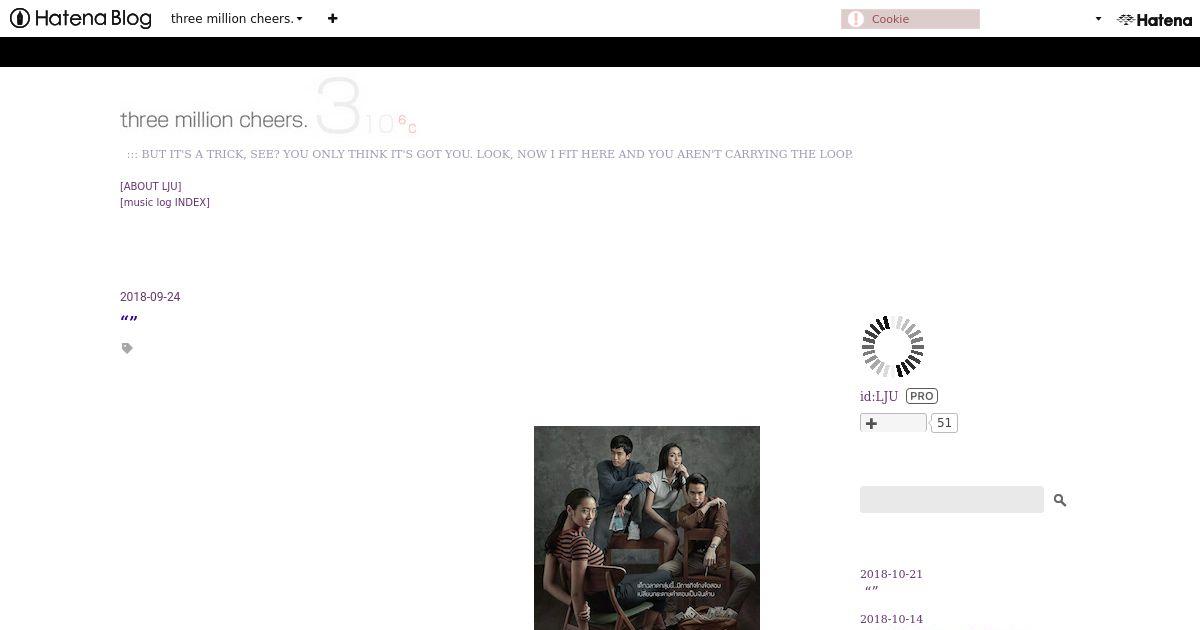Image resolution: width=1200 pixels, height=630 pixels.
Task: Open the 2018-10-14 sidebar entry
Action: pos(891,619)
